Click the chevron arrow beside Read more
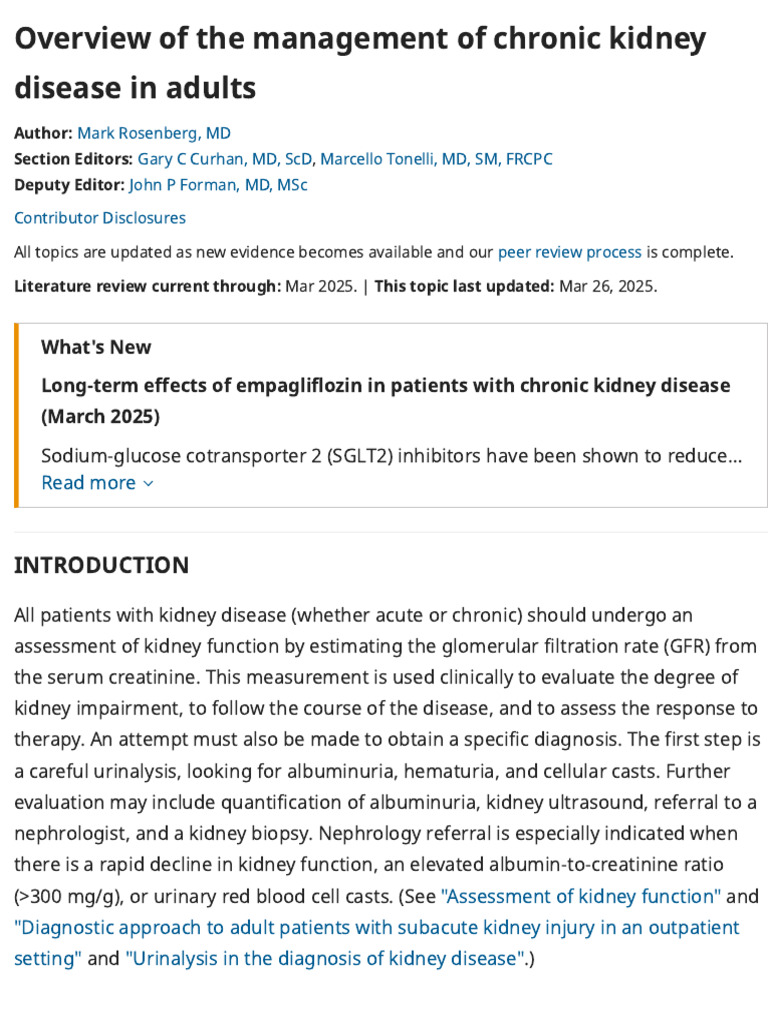The image size is (768, 1024). pyautogui.click(x=149, y=484)
